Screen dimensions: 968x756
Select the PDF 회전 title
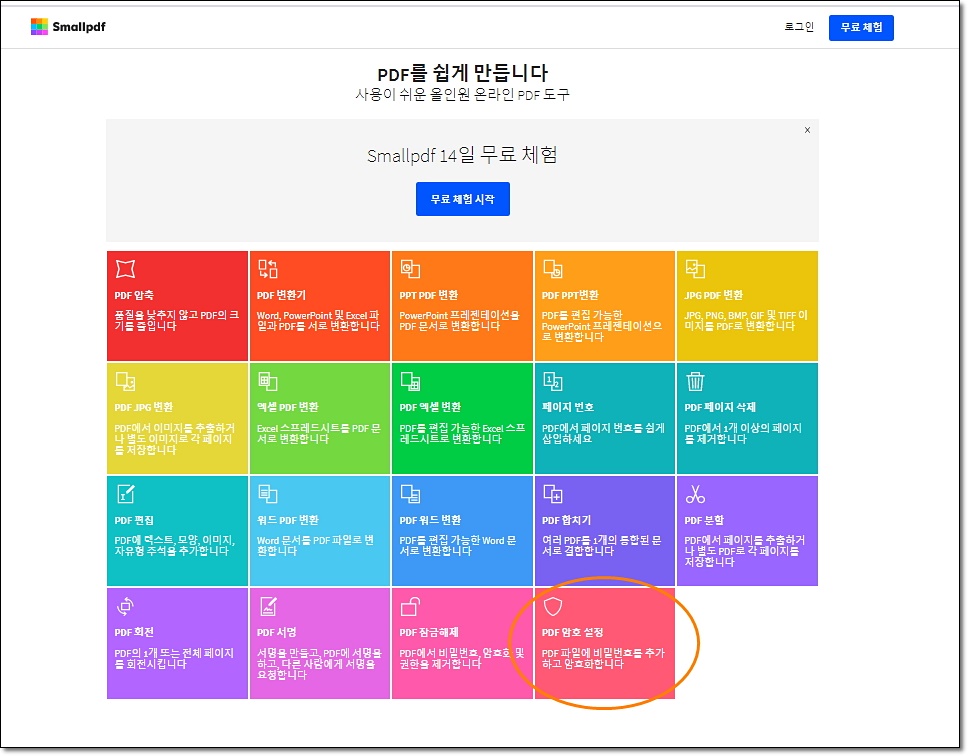pos(134,633)
